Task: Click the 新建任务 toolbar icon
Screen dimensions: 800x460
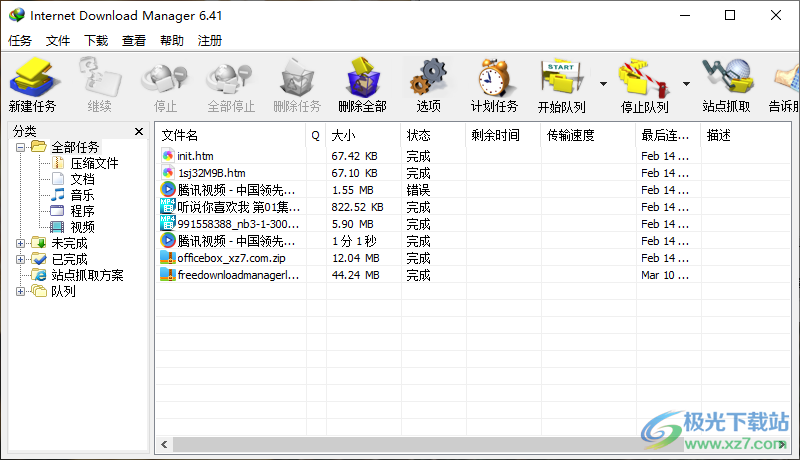Action: click(x=33, y=78)
